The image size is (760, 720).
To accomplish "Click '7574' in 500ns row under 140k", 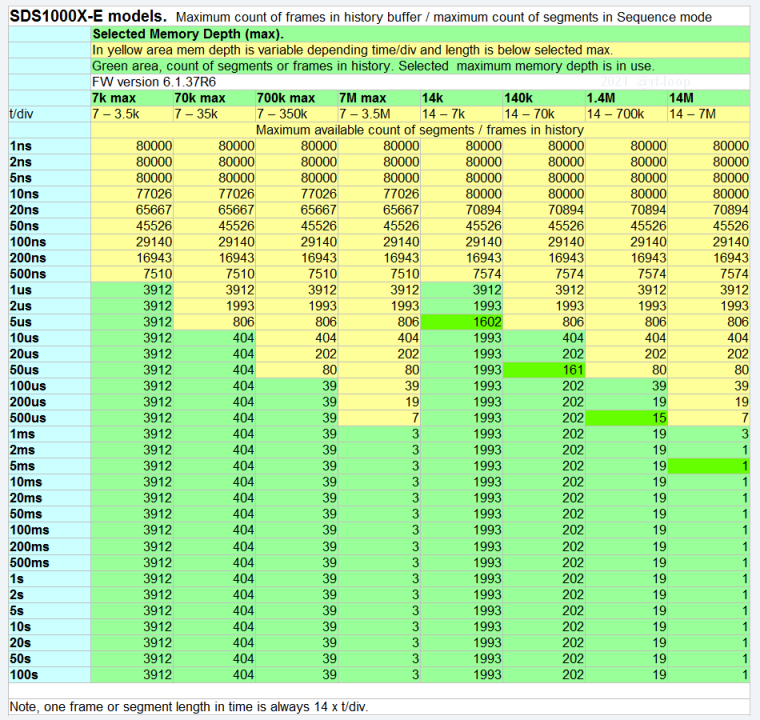I will click(544, 274).
